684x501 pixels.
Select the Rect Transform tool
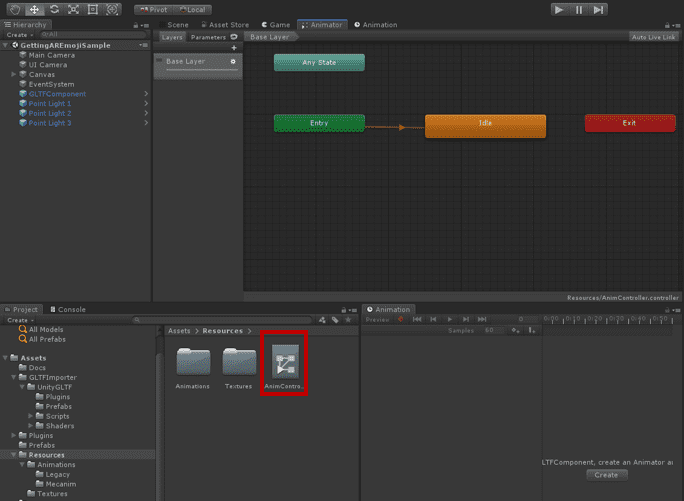[93, 9]
